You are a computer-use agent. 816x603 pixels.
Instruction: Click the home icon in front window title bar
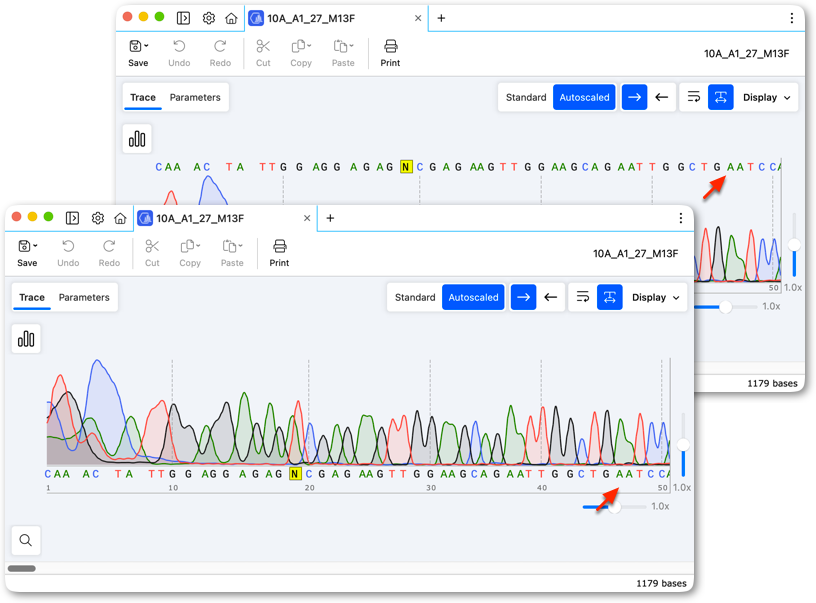pos(120,218)
